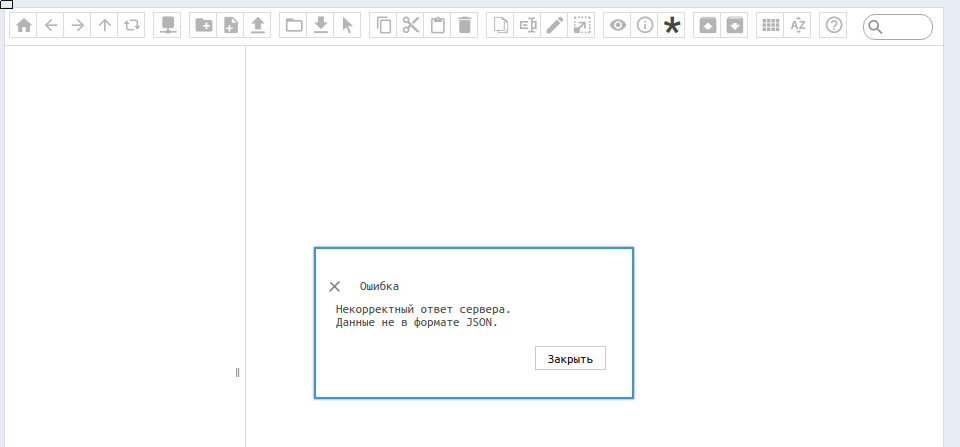Click the rename icon in toolbar

(x=528, y=26)
